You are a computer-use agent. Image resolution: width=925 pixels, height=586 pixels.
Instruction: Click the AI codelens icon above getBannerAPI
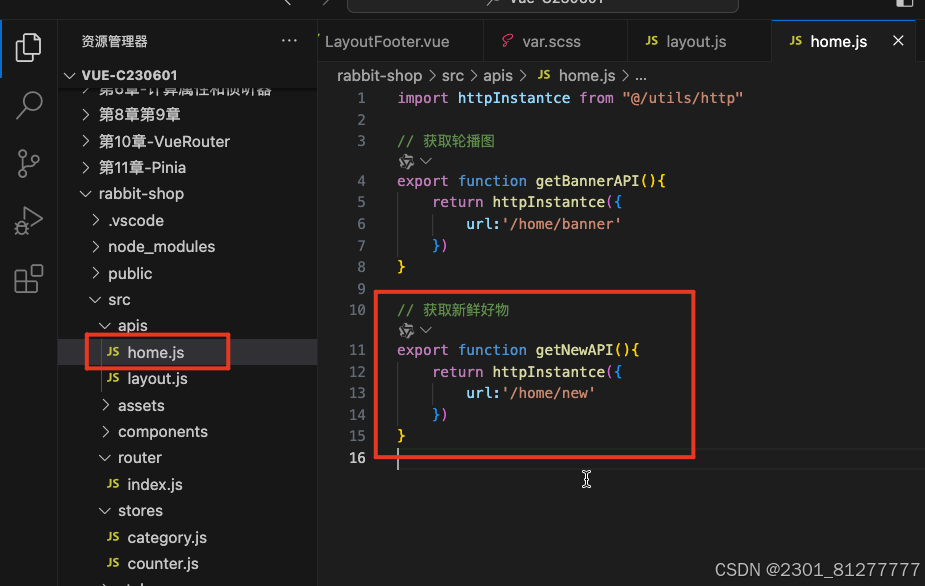pyautogui.click(x=406, y=161)
